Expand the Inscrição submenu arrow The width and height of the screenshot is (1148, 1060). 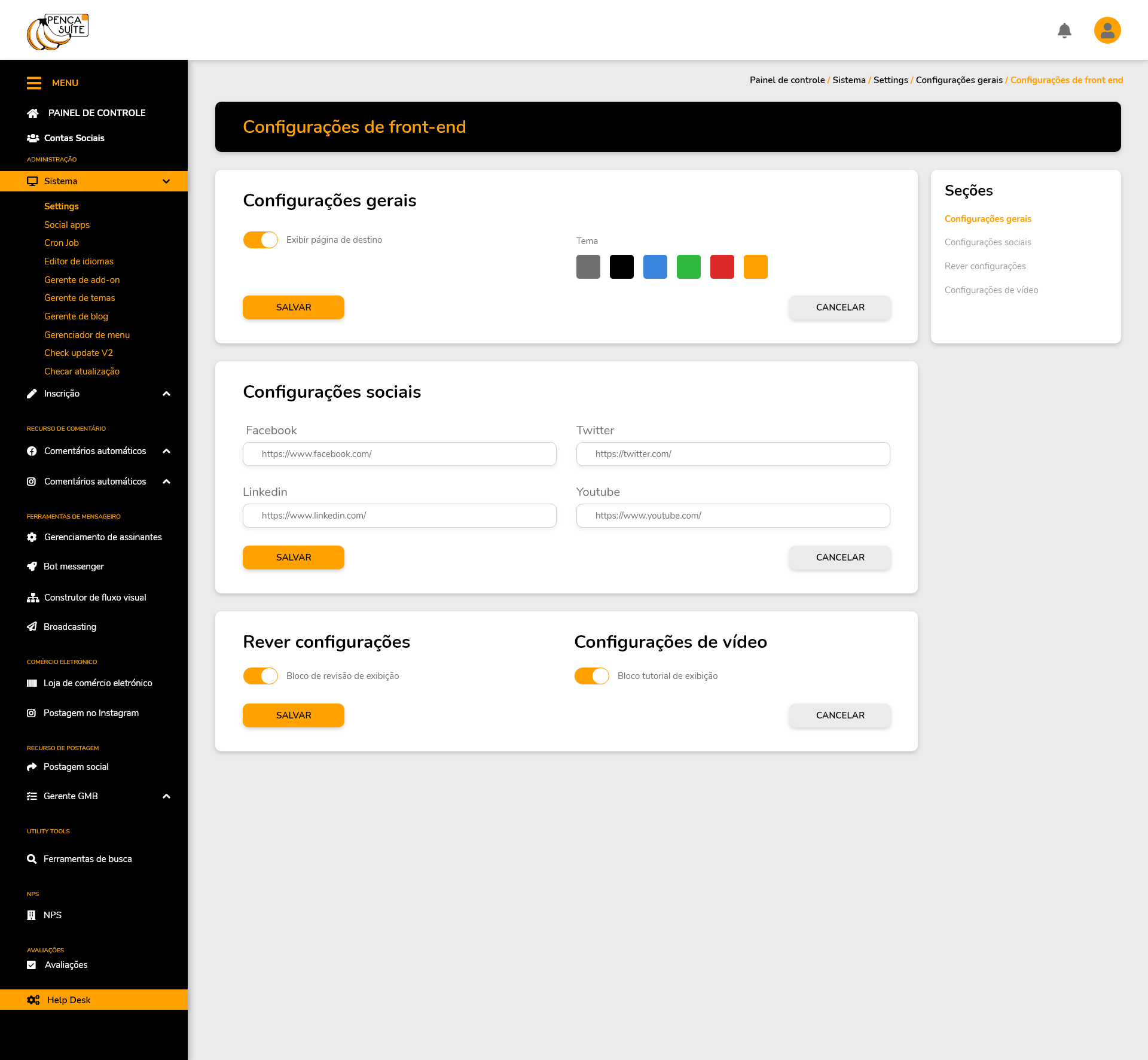166,394
